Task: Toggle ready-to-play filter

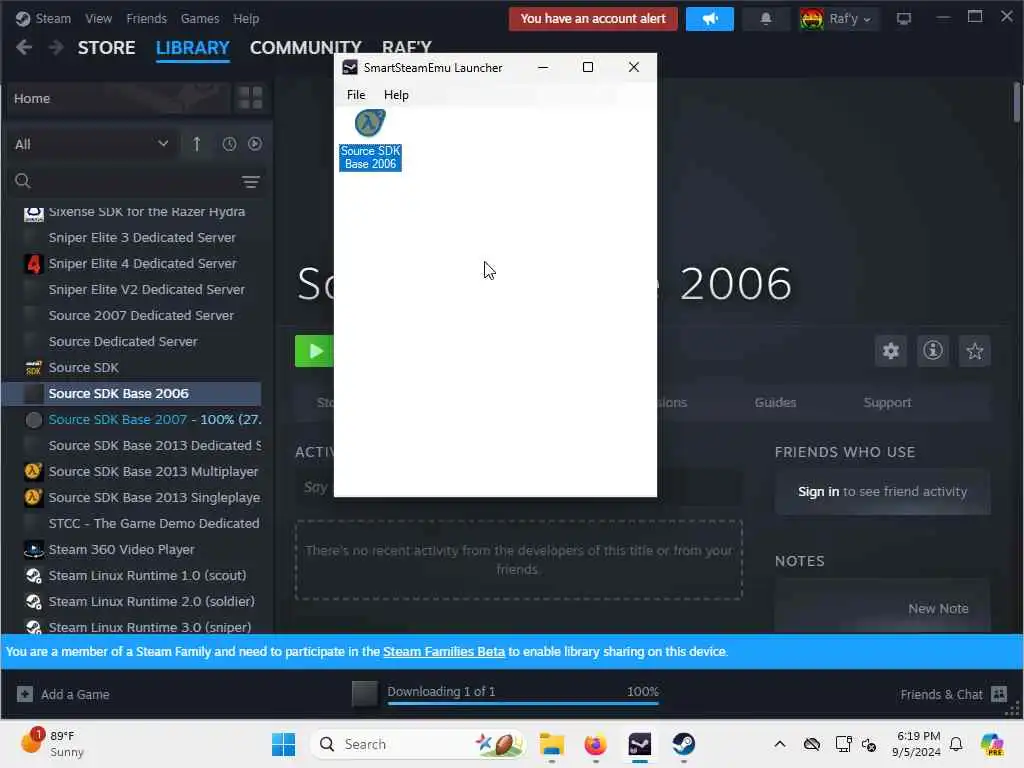Action: (x=255, y=144)
